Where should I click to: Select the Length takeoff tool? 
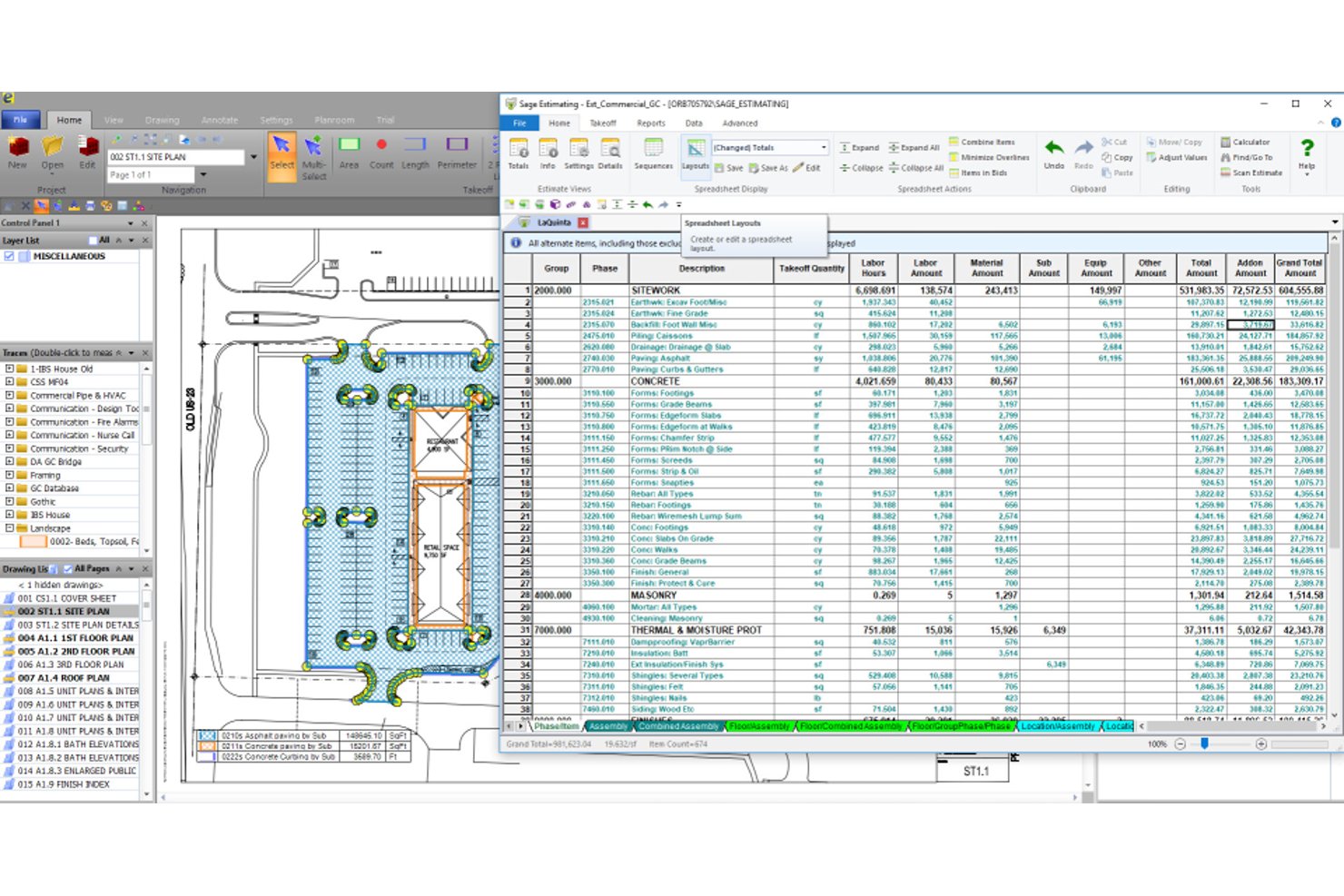[415, 152]
